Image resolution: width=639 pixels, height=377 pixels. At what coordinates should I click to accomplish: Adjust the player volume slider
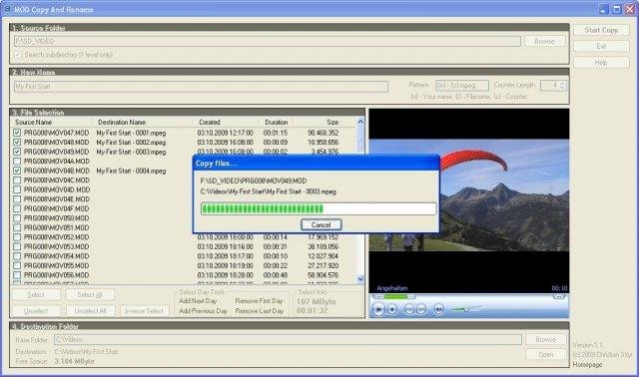[x=466, y=309]
